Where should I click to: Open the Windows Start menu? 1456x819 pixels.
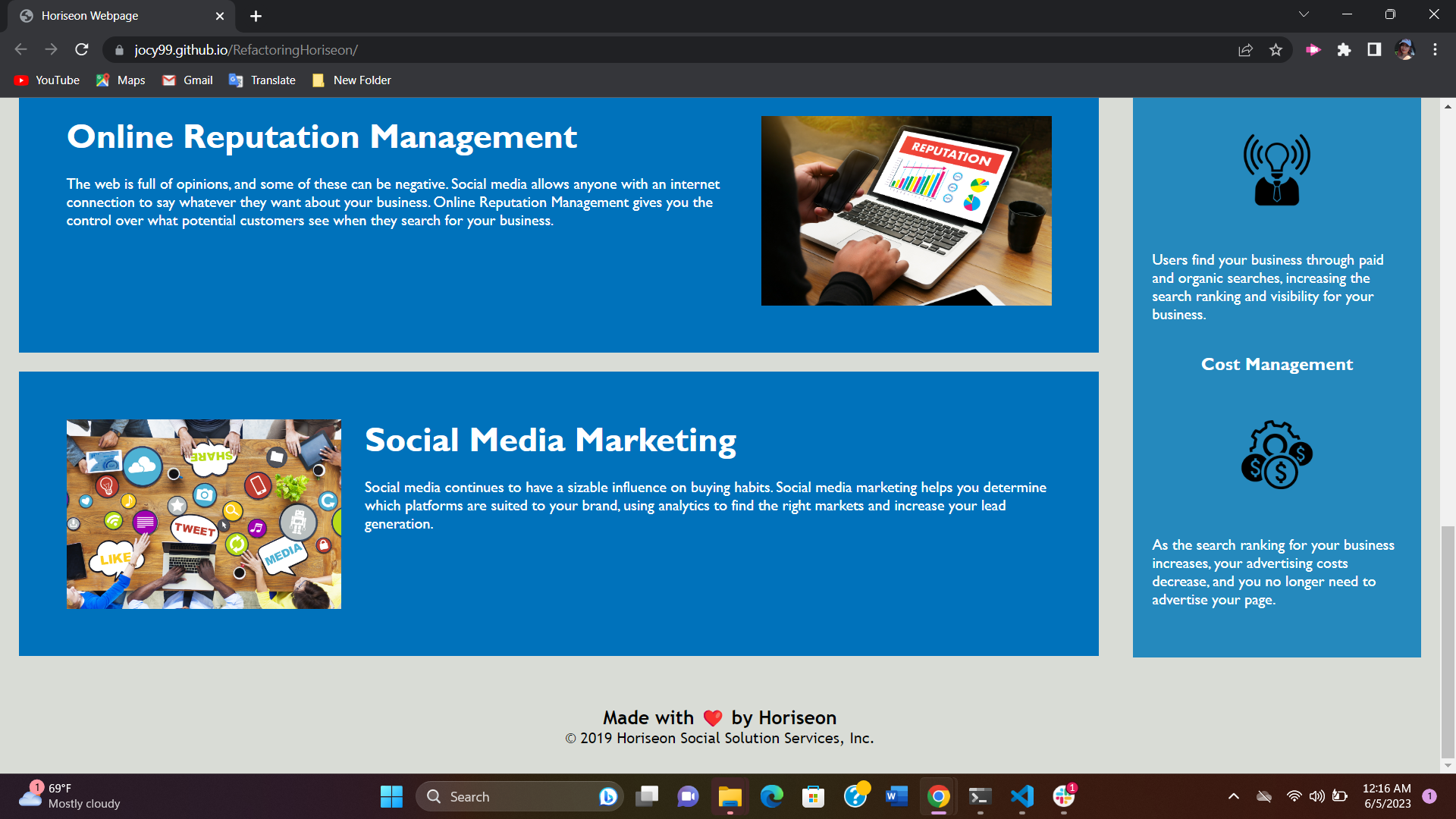tap(391, 796)
